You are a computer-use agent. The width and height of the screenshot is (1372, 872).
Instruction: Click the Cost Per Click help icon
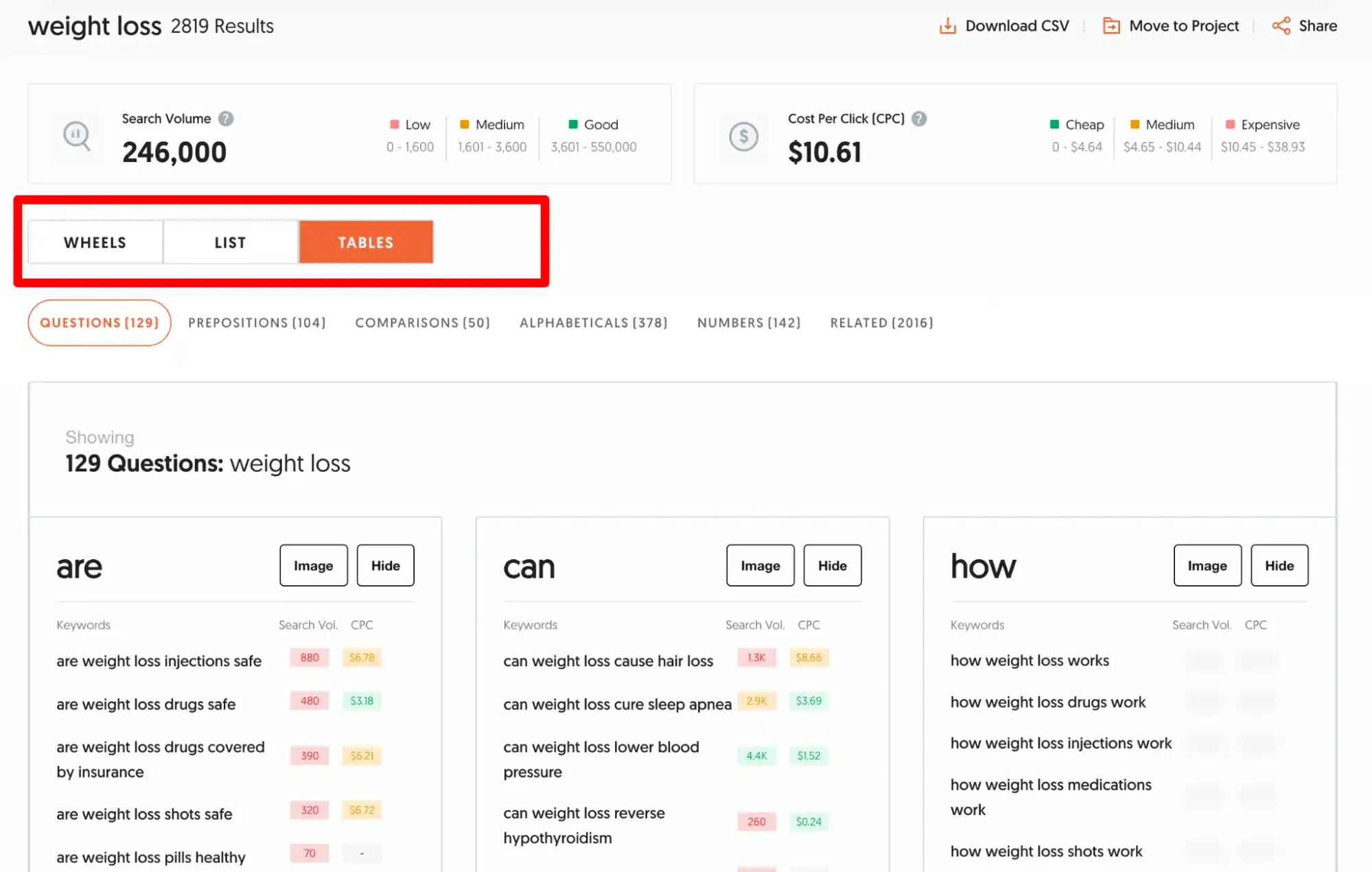click(919, 119)
